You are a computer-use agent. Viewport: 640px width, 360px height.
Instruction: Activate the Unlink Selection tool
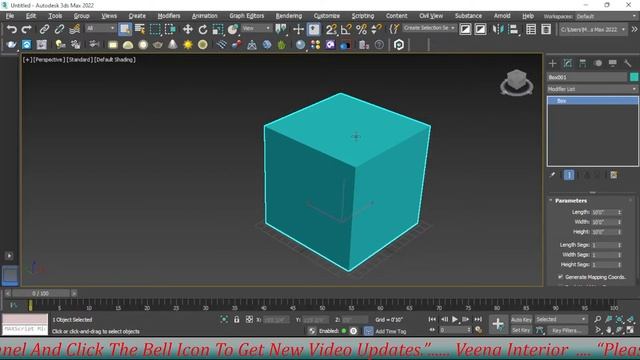[x=59, y=29]
